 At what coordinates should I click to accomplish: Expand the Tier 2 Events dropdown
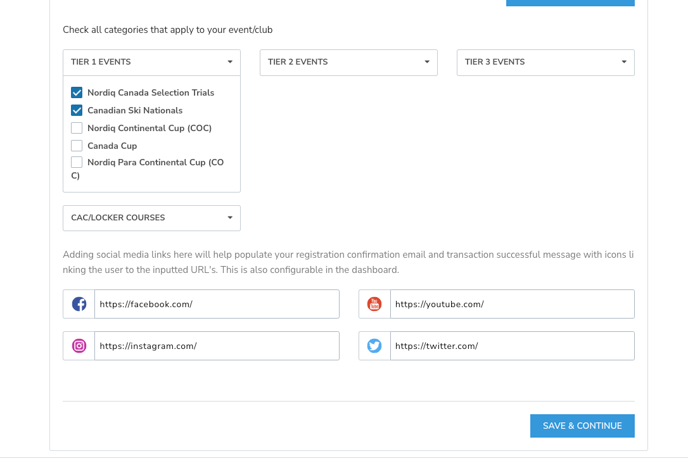point(348,62)
